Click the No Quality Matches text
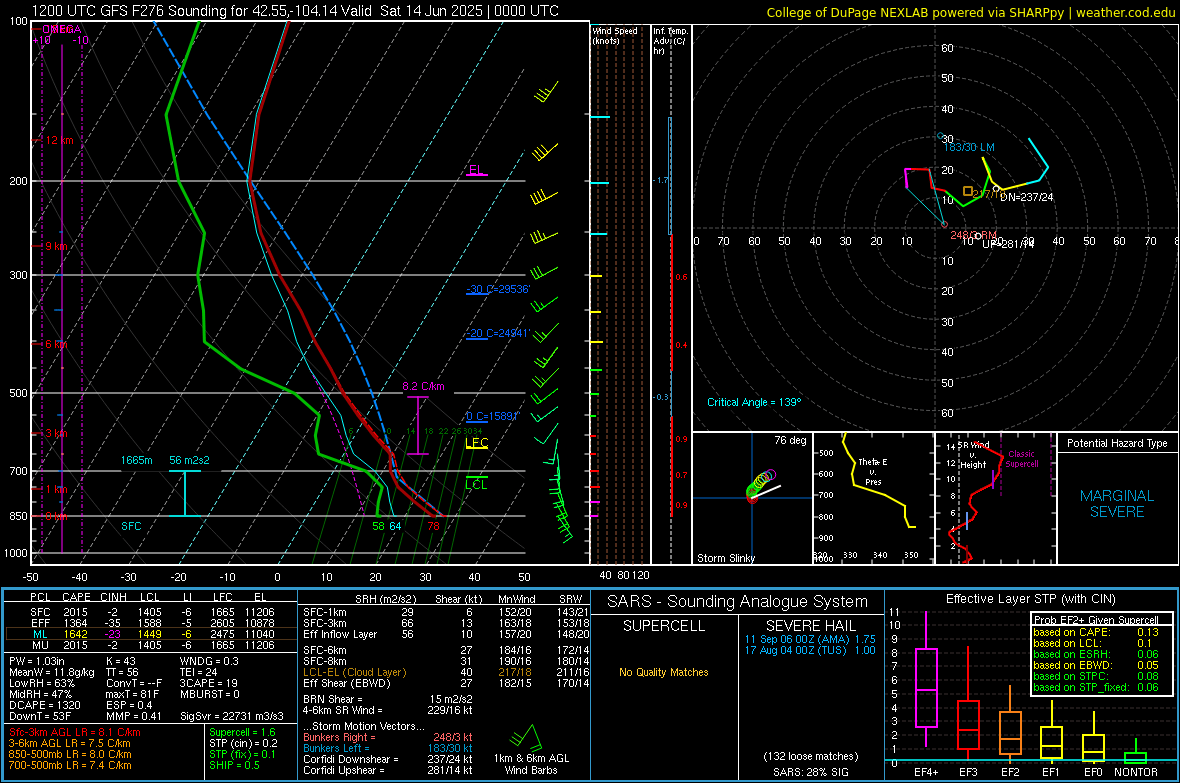Screen dimensions: 1180x783 [664, 672]
